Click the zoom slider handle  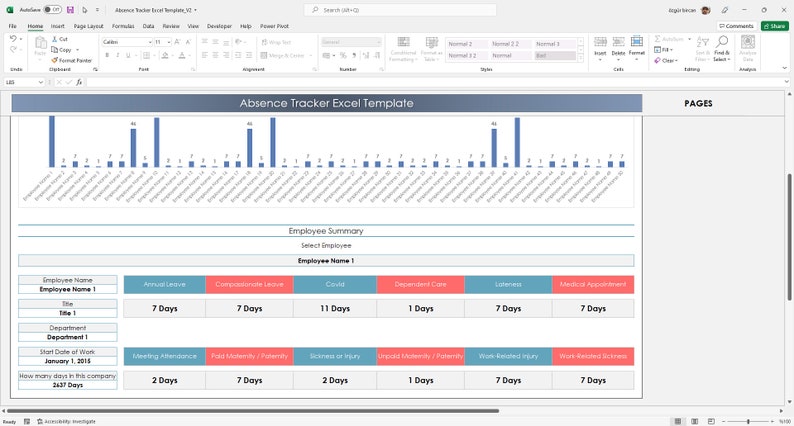tap(748, 421)
